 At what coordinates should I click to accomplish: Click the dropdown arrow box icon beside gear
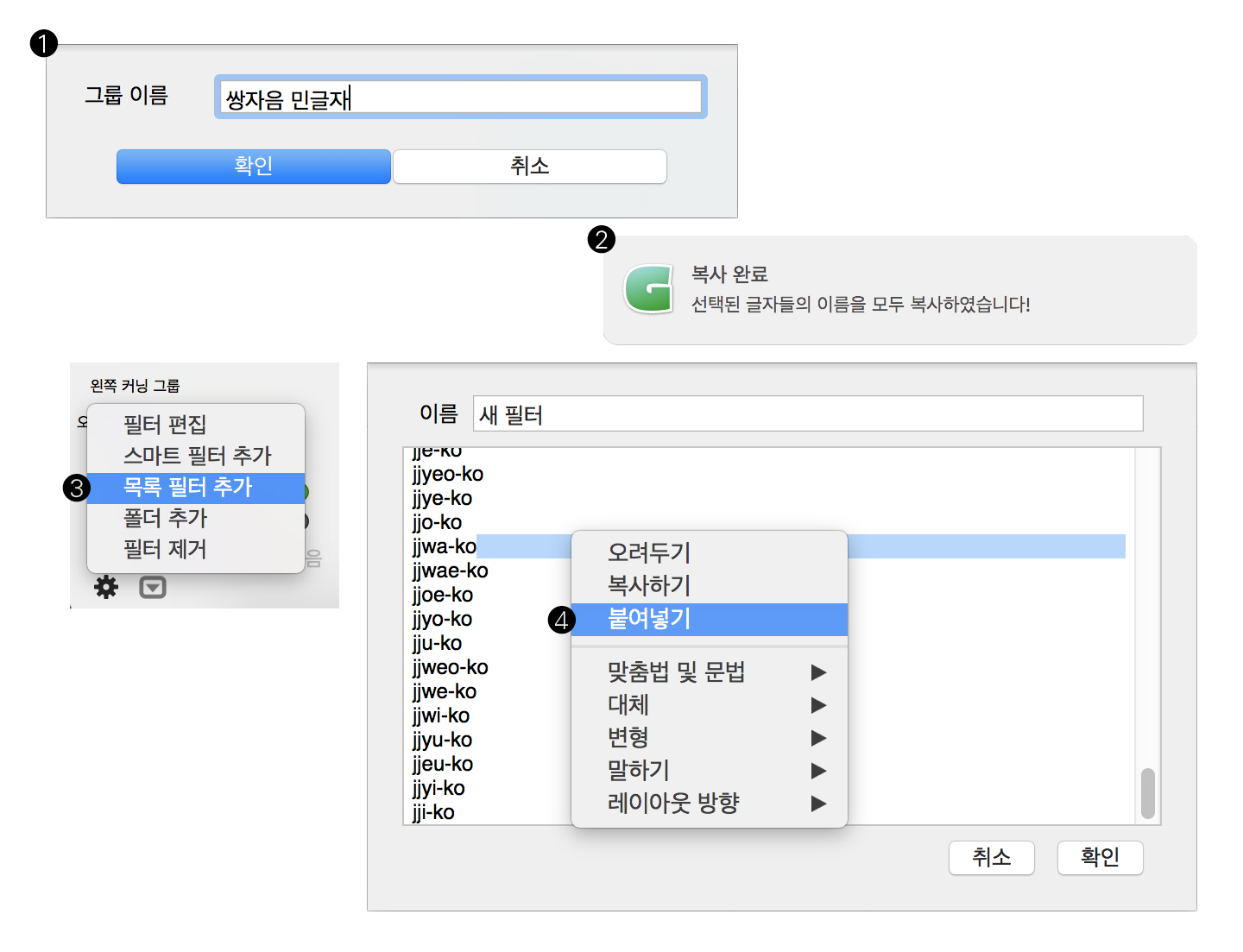[153, 588]
